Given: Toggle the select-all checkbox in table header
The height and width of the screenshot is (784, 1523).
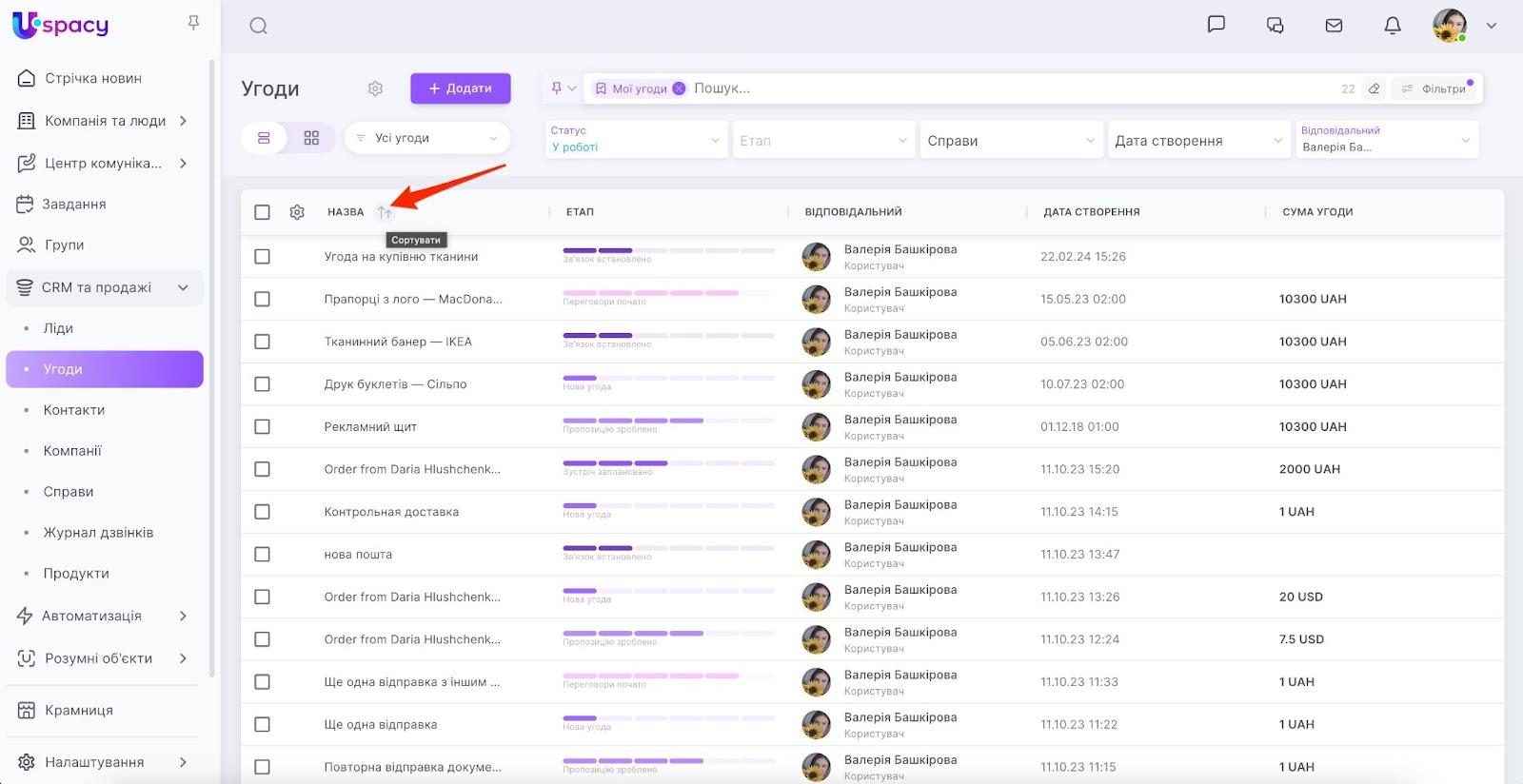Looking at the screenshot, I should (262, 212).
